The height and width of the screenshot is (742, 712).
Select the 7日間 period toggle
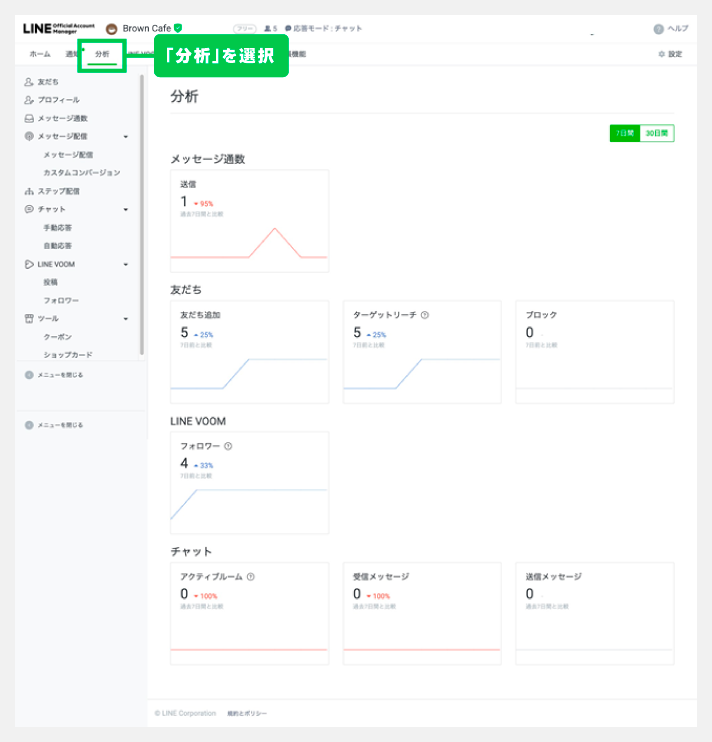(624, 133)
